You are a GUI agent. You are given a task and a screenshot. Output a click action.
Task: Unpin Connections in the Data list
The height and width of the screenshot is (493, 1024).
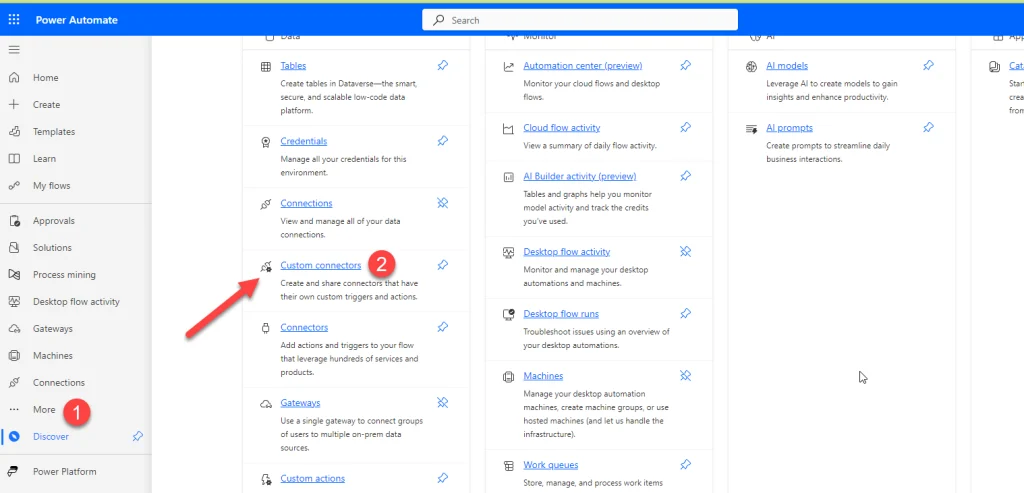443,203
